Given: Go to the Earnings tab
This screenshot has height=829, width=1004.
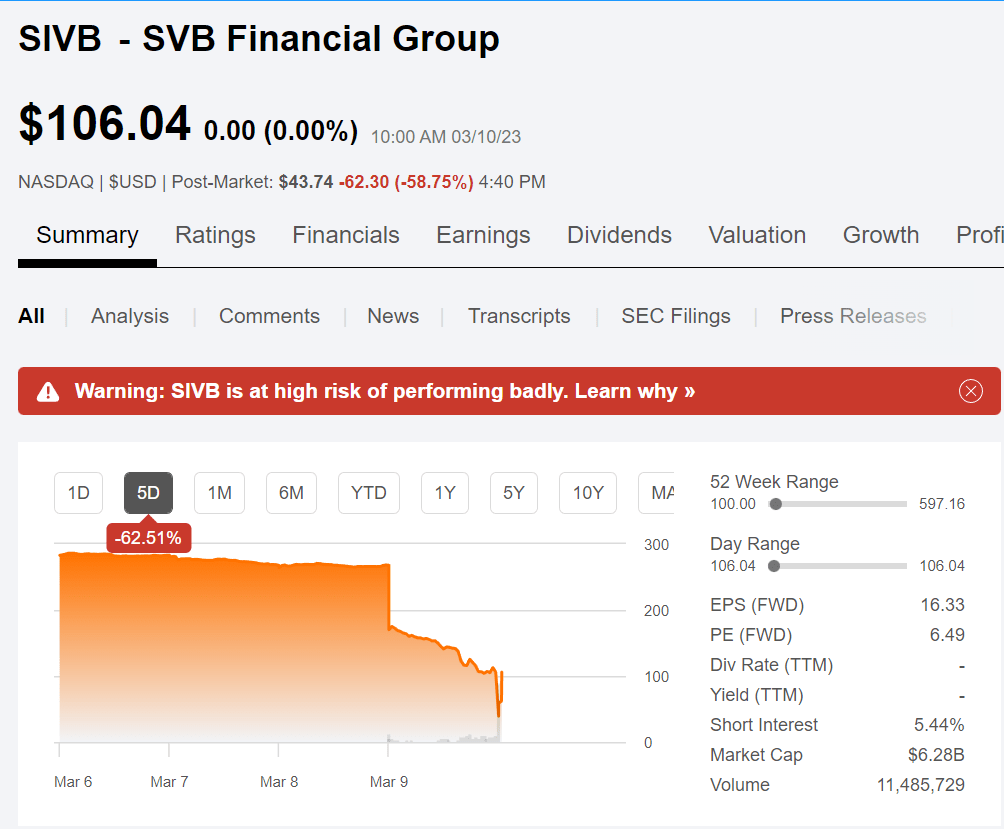Looking at the screenshot, I should click(483, 235).
